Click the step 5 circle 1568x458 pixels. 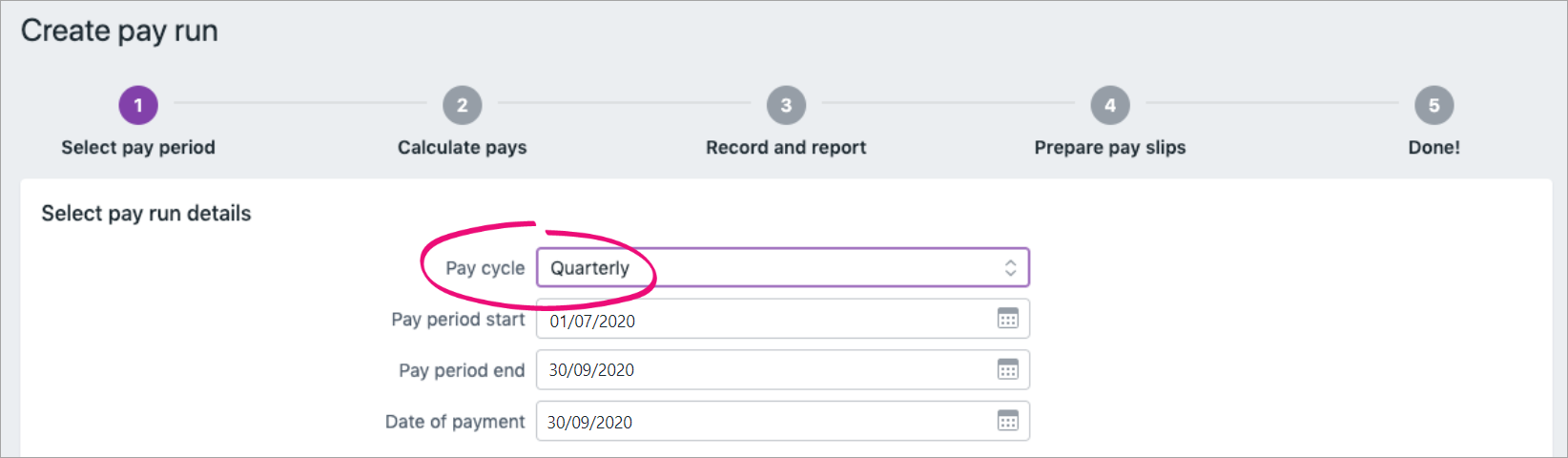(1434, 105)
